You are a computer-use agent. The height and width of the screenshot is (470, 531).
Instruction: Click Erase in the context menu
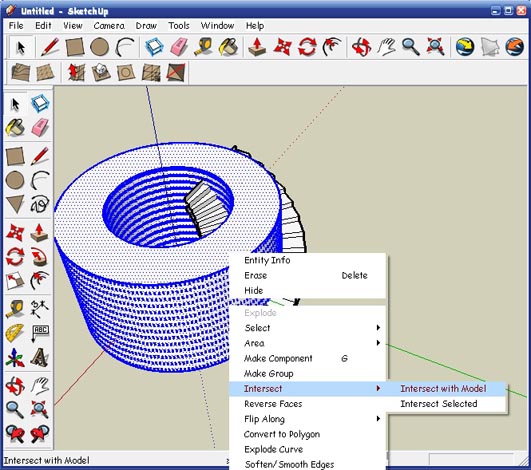tap(307, 275)
